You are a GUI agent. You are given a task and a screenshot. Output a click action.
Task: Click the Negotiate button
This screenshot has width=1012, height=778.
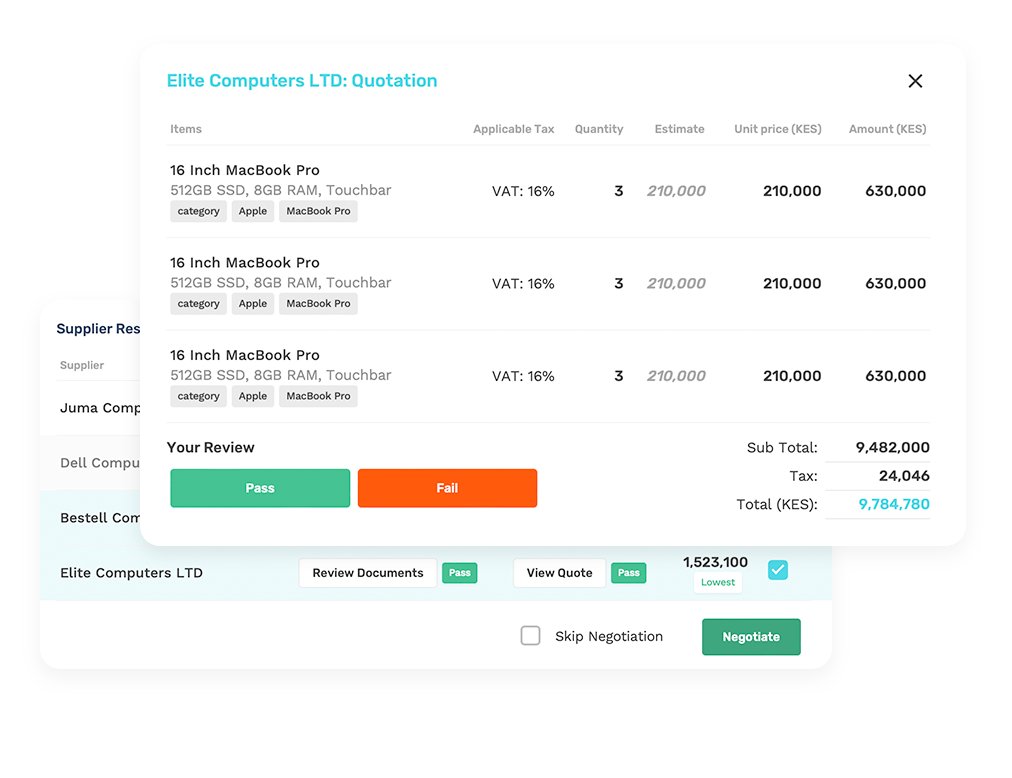(x=751, y=637)
